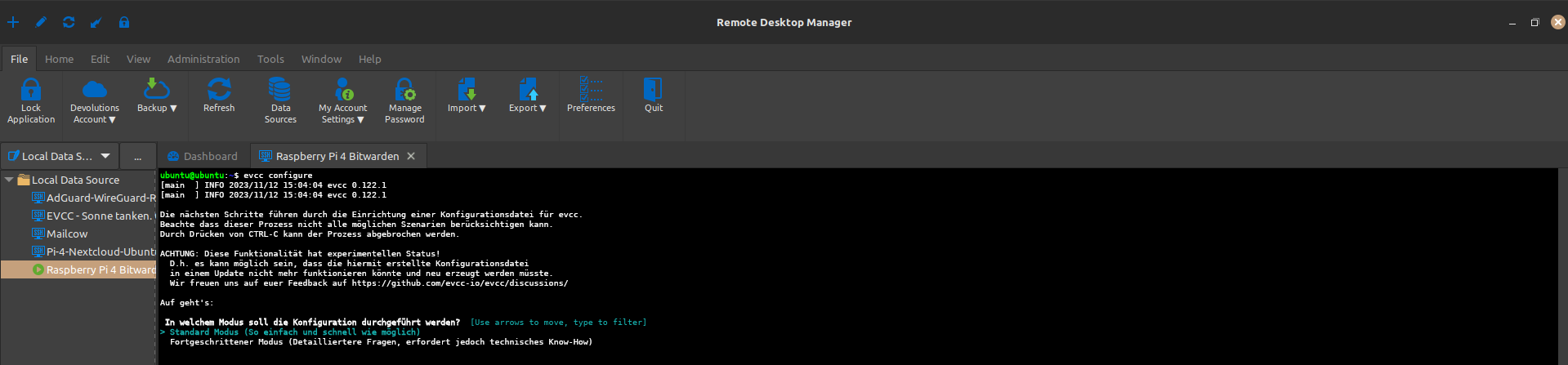Collapse the Local Data Source tree folder
1568x365 pixels.
tap(9, 180)
